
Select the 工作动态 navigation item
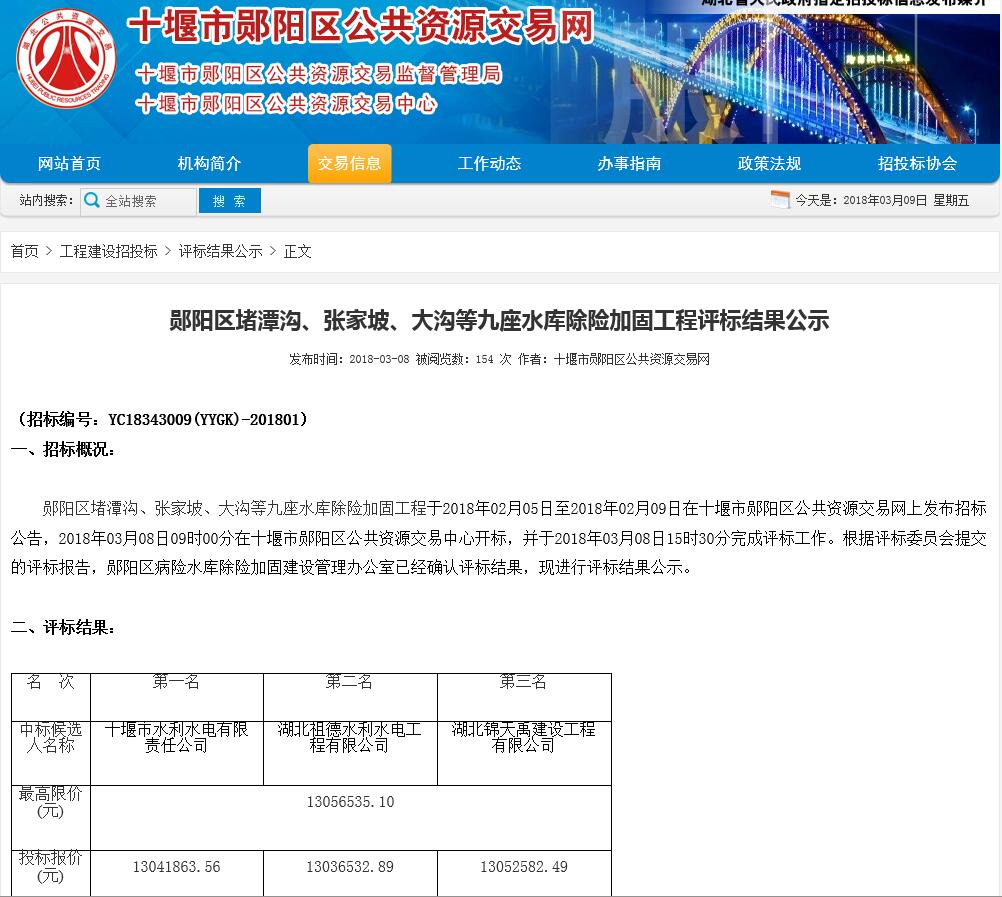(489, 163)
